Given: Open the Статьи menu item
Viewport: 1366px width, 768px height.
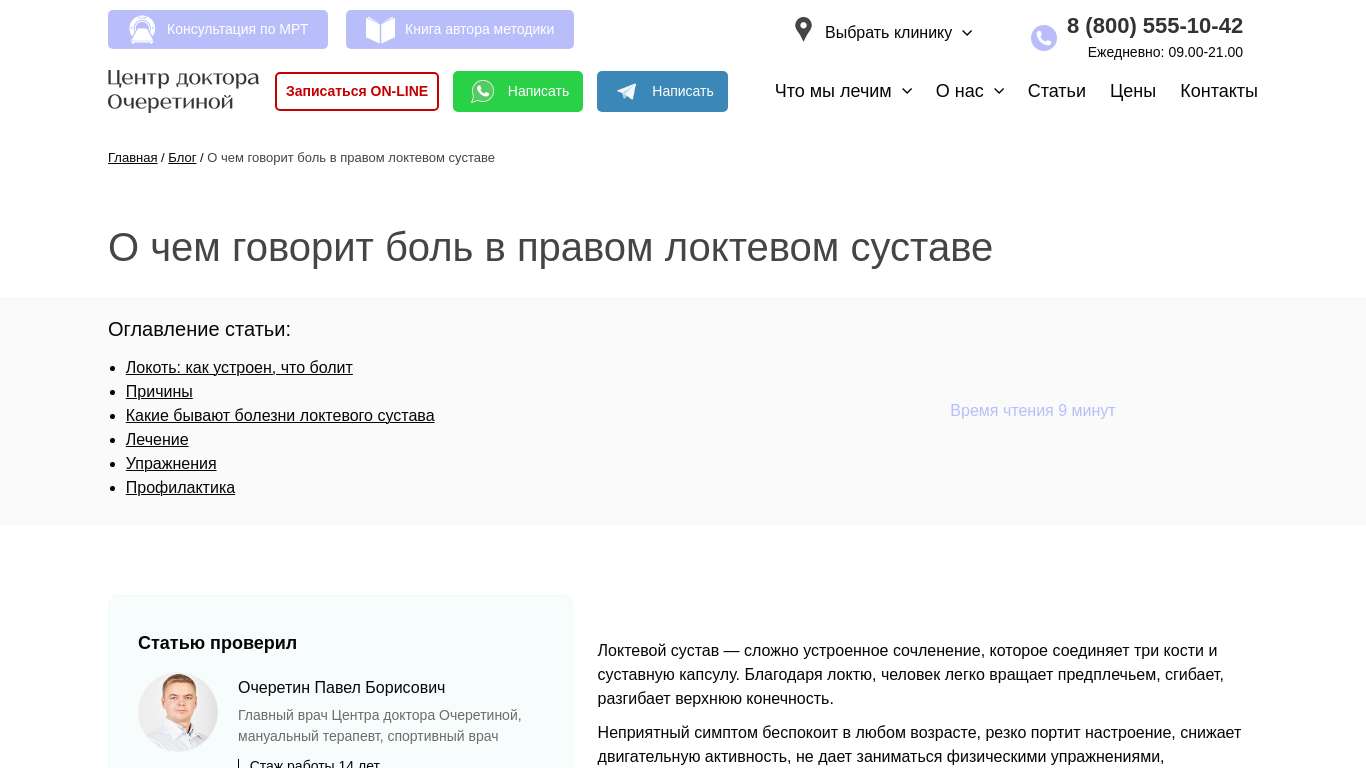Looking at the screenshot, I should tap(1056, 91).
